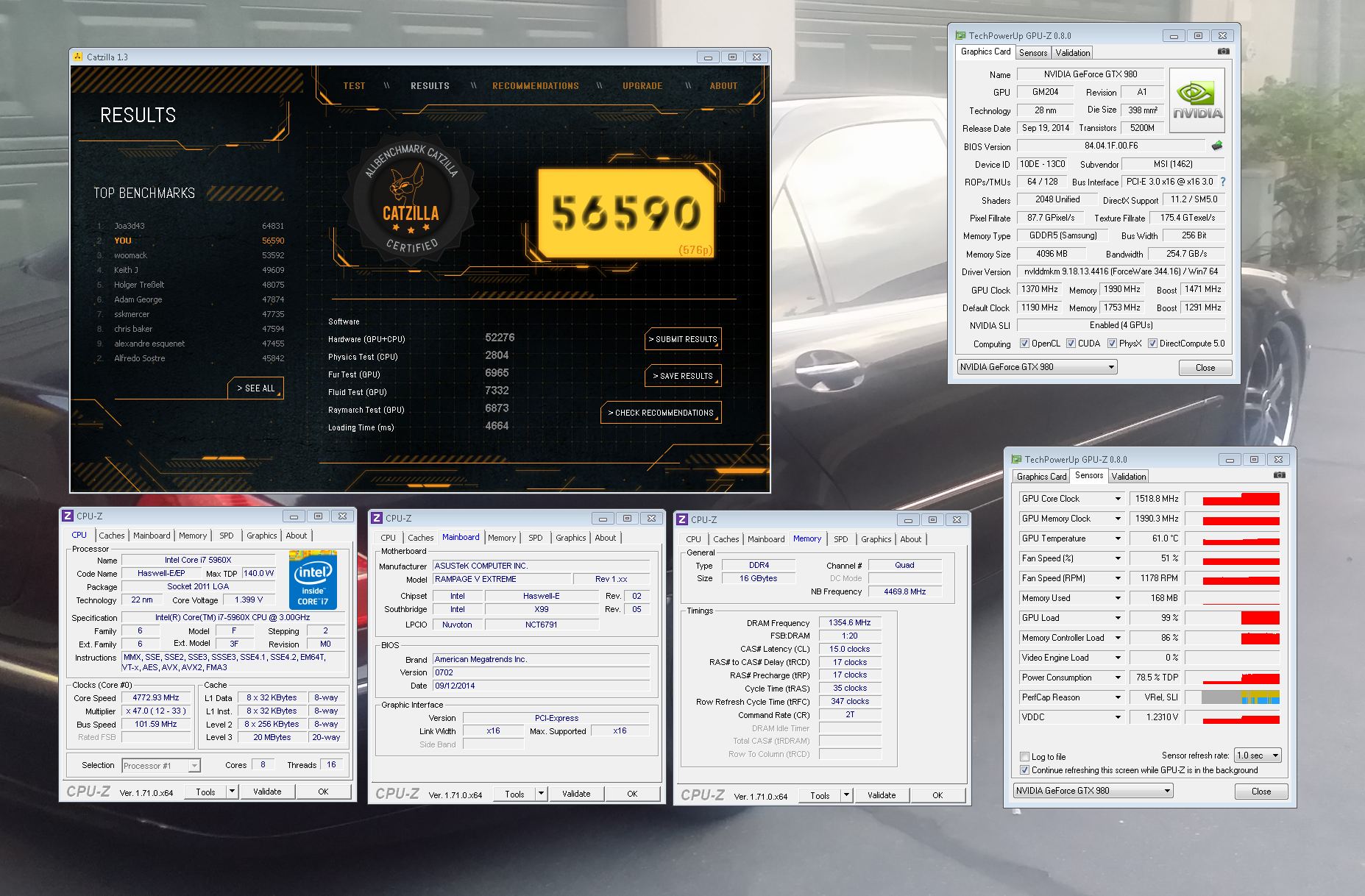Toggle the CUDA checkbox
The image size is (1365, 896).
coord(1071,344)
